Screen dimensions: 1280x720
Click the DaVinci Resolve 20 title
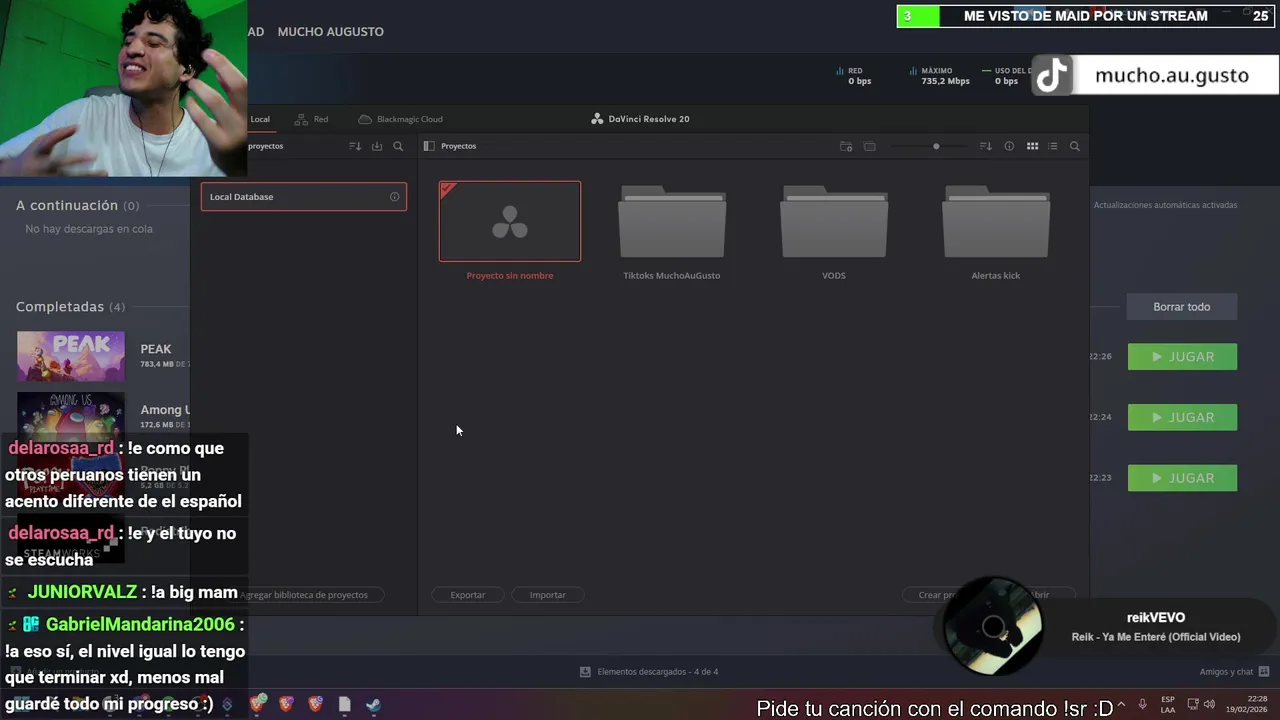tap(640, 119)
